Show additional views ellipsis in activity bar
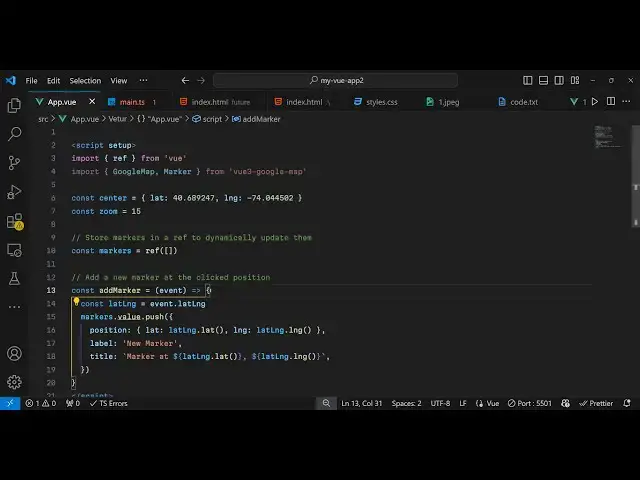The image size is (640, 480). point(14,307)
